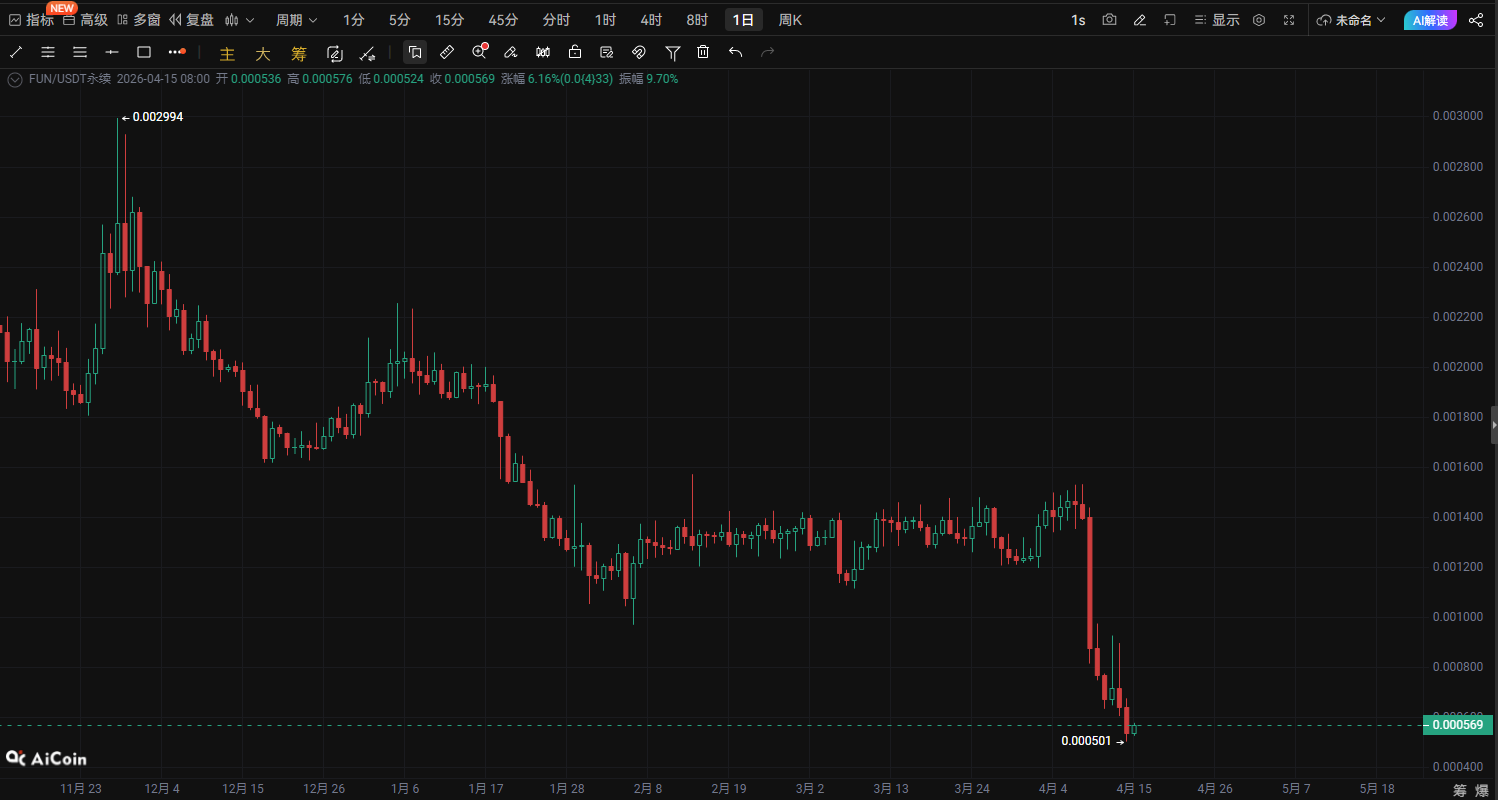Click the funnel filter icon
This screenshot has height=800, width=1498.
pos(673,52)
